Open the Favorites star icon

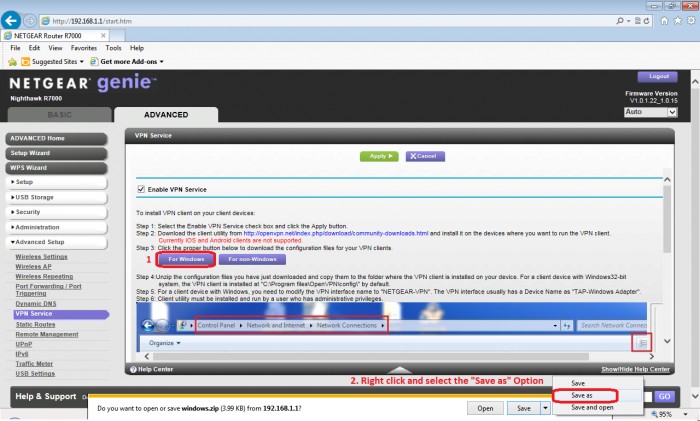coord(678,21)
